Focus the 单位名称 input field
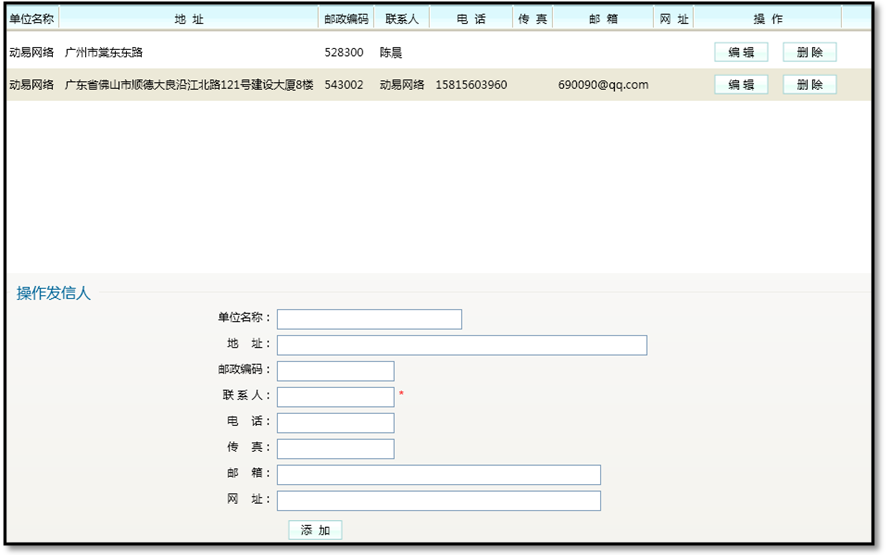Screen dimensions: 887x555 click(x=369, y=319)
